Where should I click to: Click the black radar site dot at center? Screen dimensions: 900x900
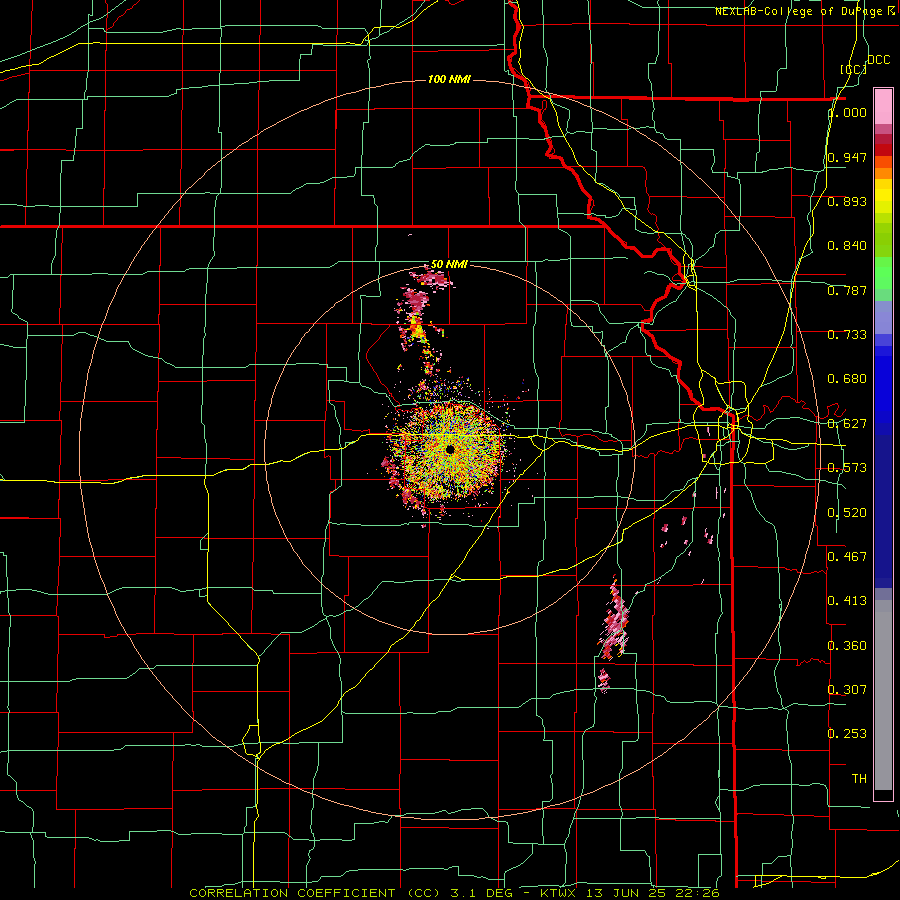coord(450,449)
